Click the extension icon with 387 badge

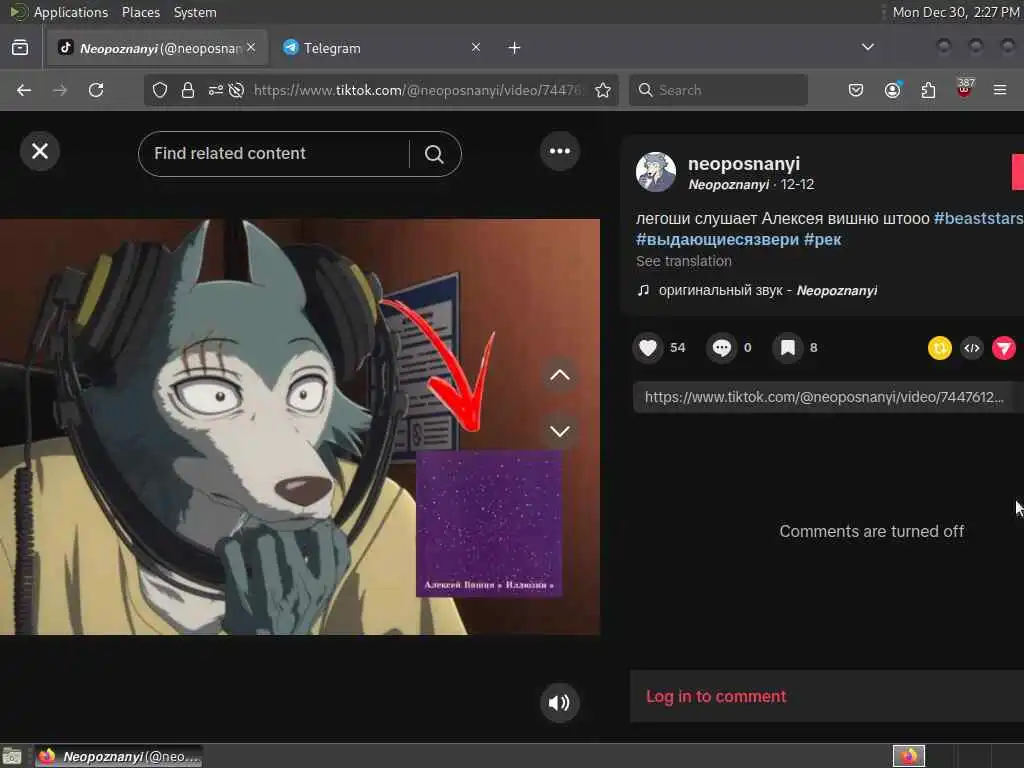(x=965, y=88)
